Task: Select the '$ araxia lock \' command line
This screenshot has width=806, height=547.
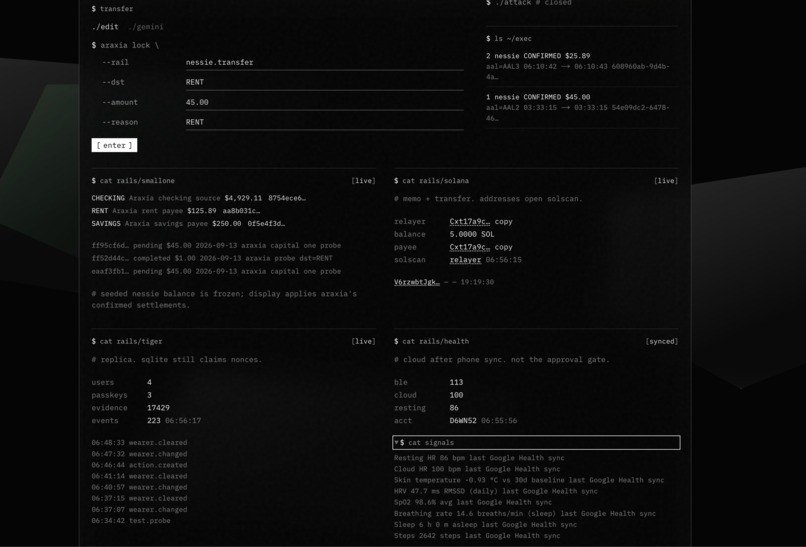Action: 125,45
